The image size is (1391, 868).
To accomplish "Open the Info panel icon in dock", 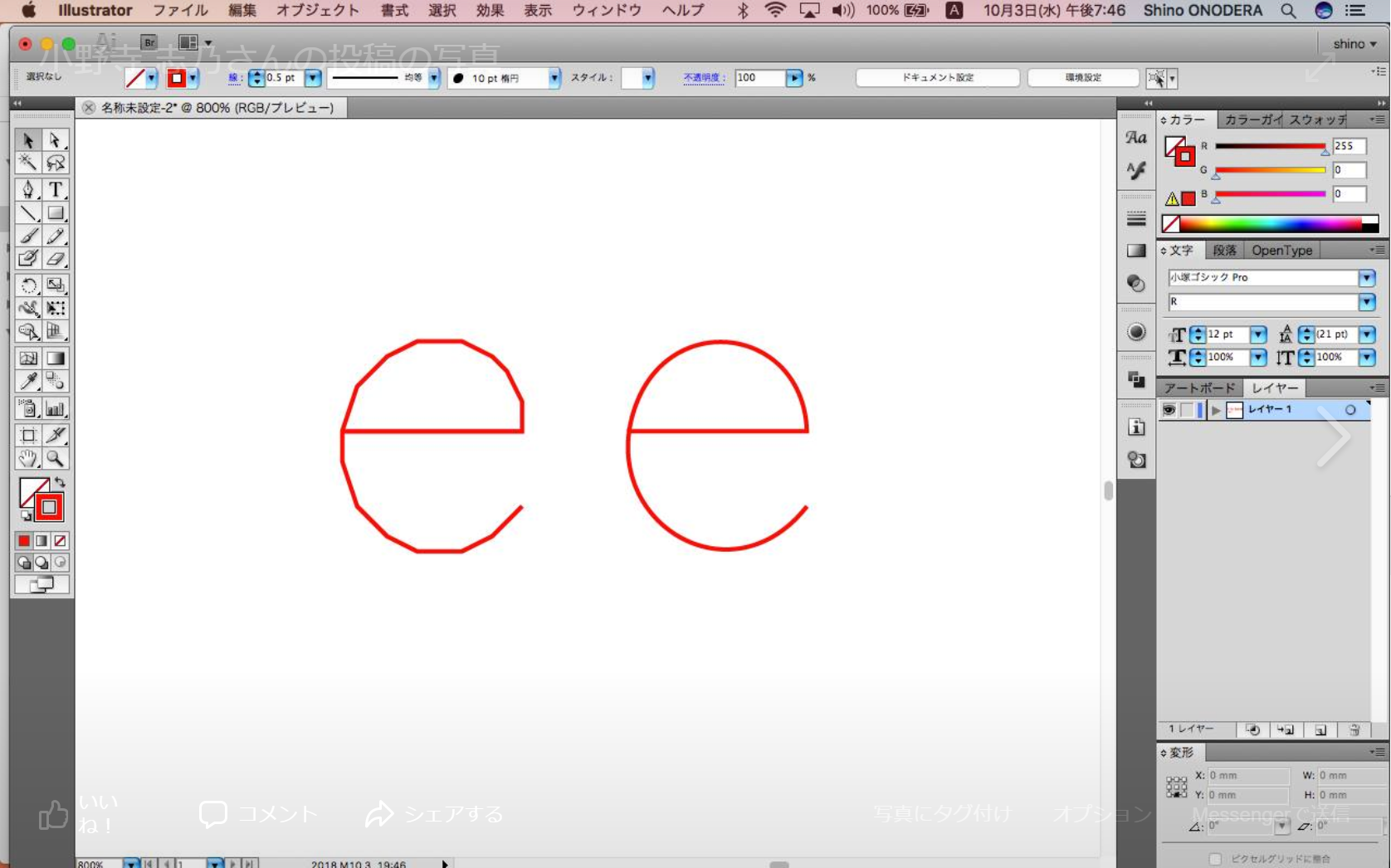I will pos(1136,427).
